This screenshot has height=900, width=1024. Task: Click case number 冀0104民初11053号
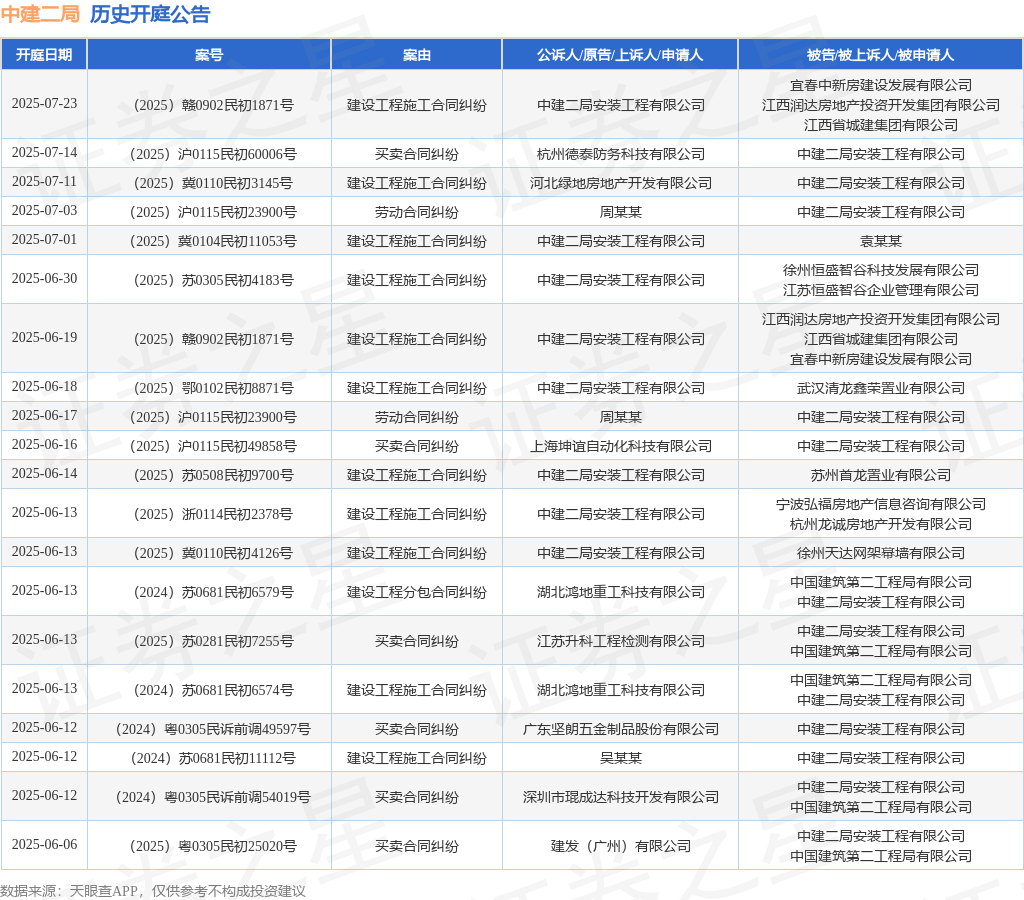(213, 241)
